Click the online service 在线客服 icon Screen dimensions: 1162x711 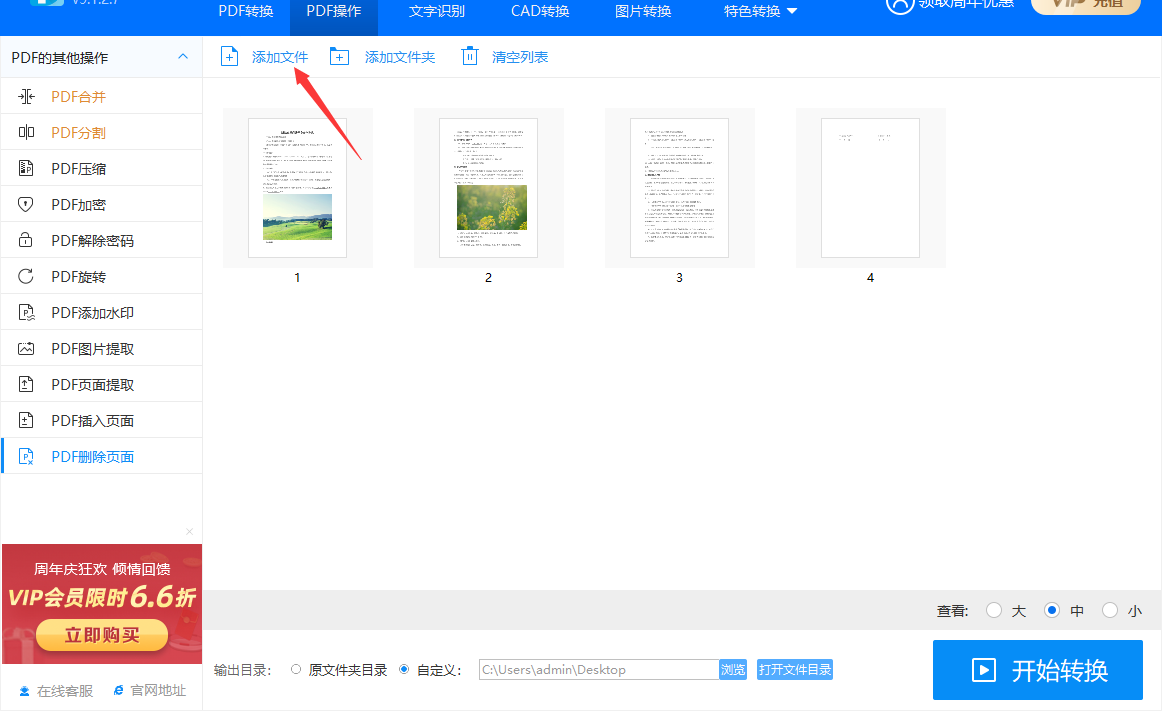(x=24, y=691)
